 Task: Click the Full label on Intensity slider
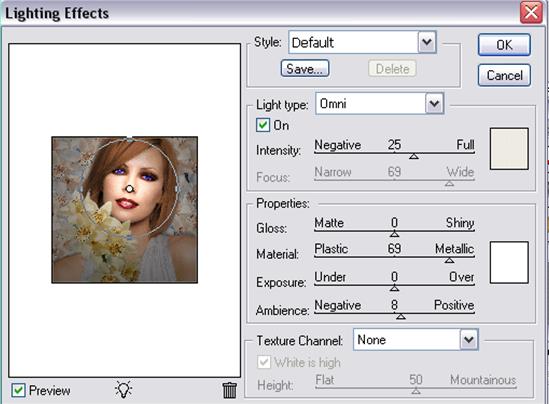(x=465, y=145)
